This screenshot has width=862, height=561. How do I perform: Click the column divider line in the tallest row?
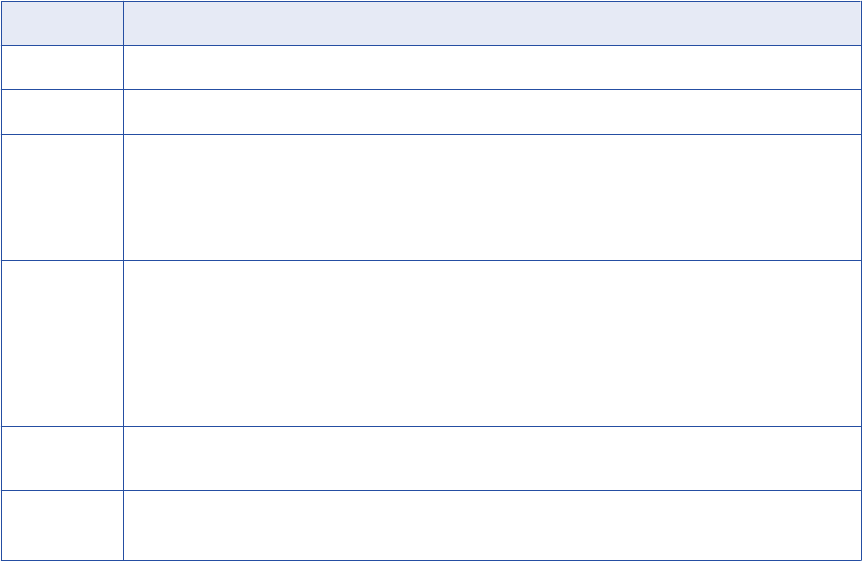tap(123, 344)
